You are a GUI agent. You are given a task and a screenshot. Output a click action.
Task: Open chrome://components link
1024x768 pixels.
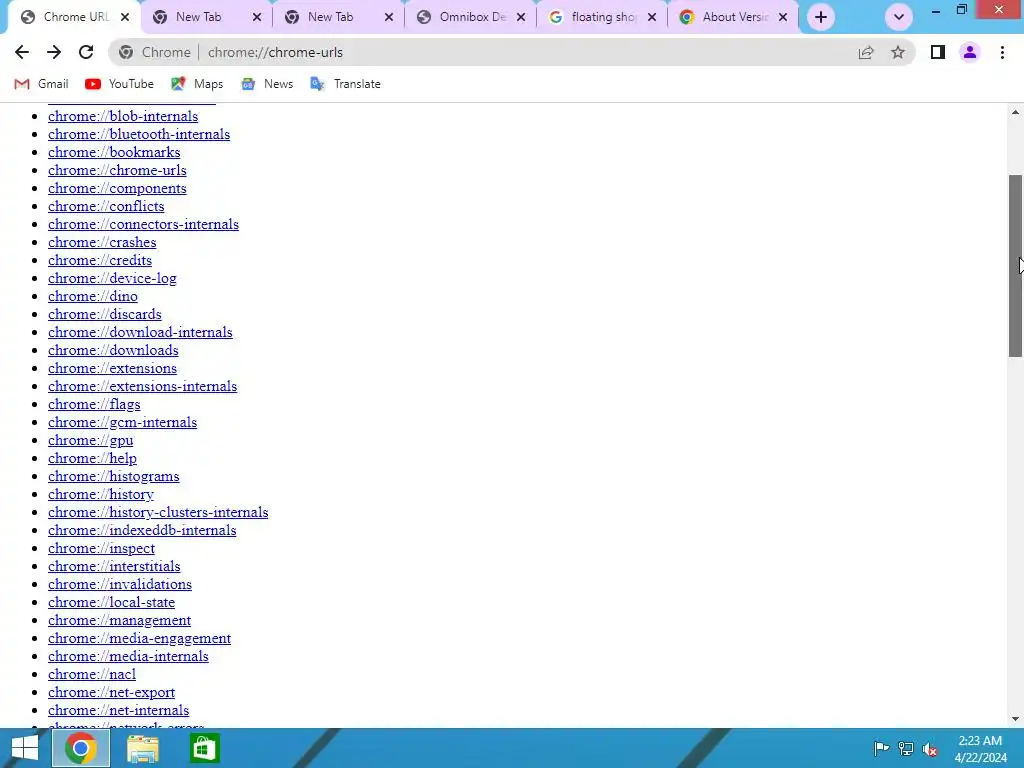(117, 188)
